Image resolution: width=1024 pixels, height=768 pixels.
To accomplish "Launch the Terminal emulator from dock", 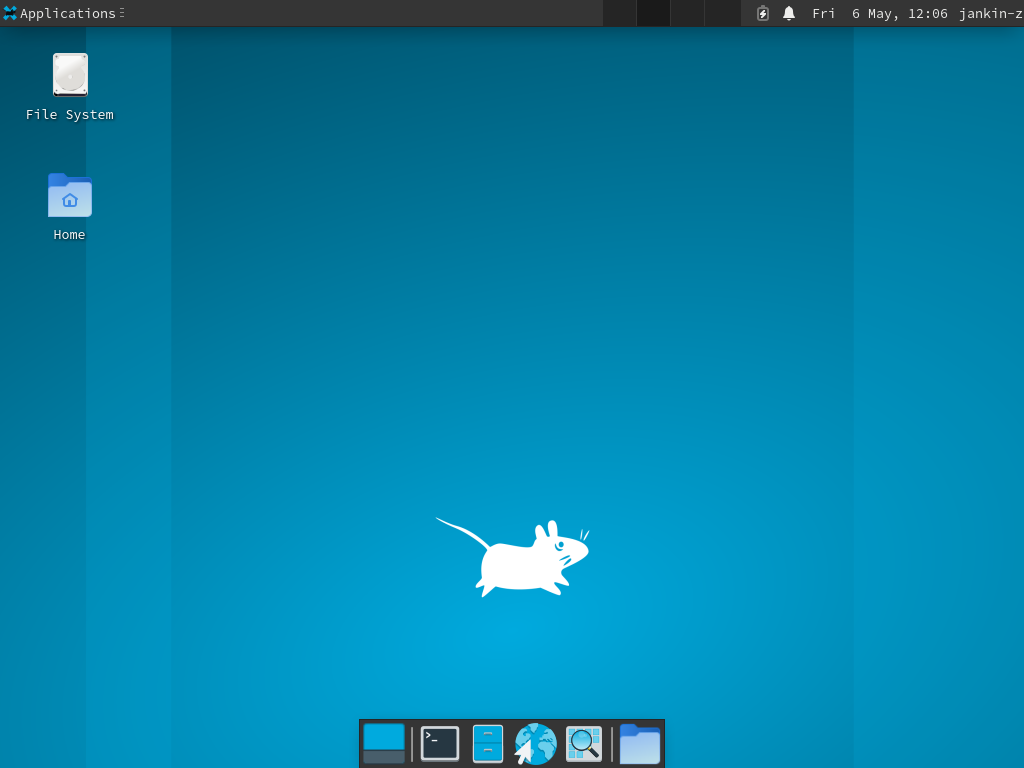I will pos(440,744).
